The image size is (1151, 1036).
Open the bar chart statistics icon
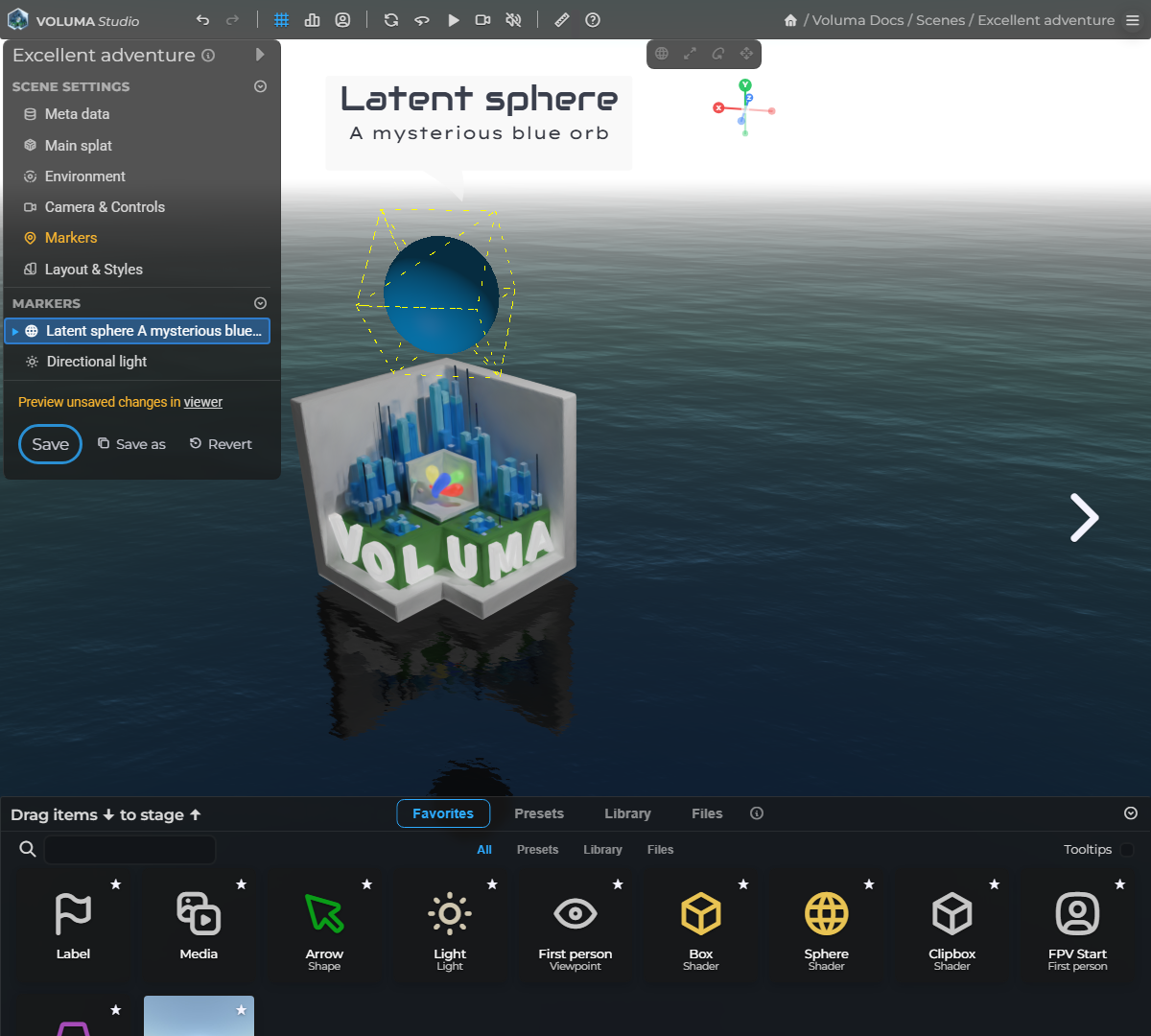tap(313, 20)
